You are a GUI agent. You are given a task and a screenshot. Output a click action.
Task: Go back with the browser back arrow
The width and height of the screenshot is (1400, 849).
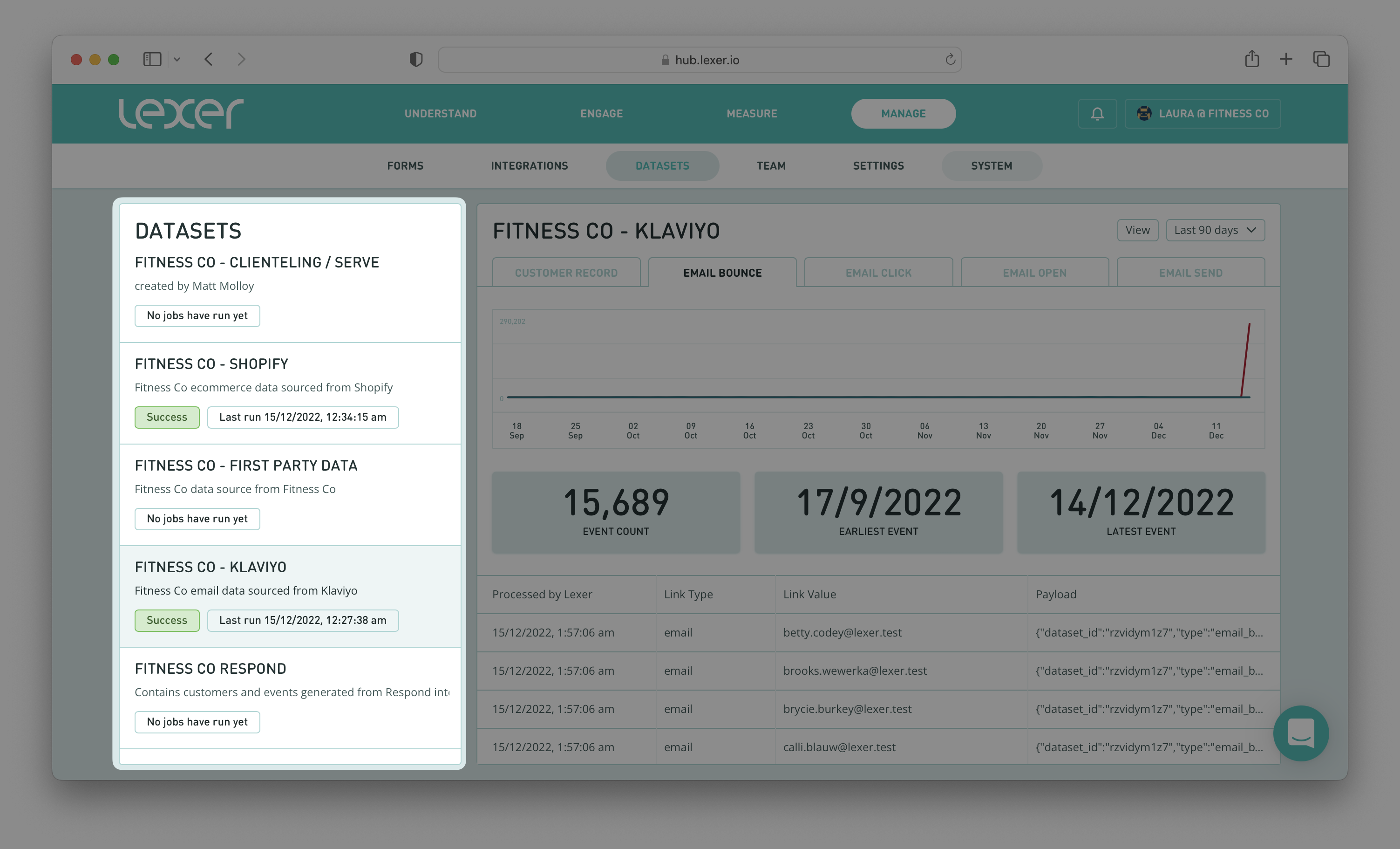[x=209, y=59]
